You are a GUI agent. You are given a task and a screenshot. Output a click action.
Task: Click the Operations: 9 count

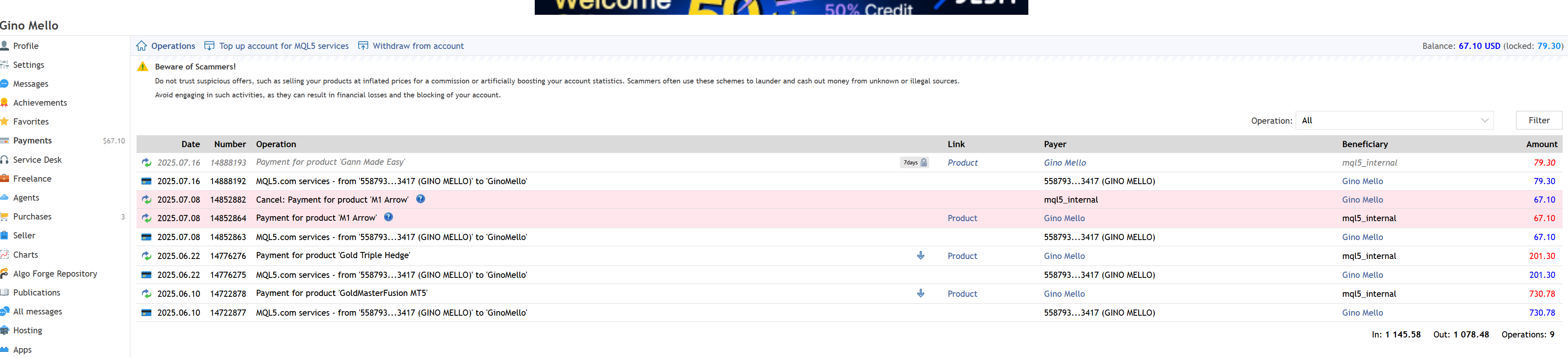pyautogui.click(x=1528, y=334)
